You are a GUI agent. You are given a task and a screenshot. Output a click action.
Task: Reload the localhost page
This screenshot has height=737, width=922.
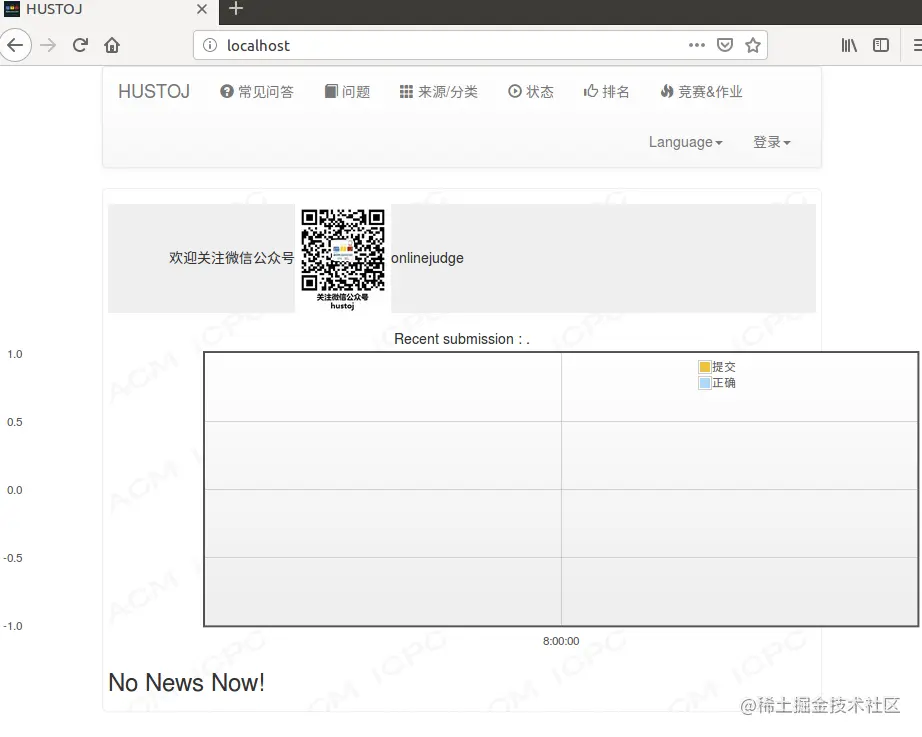click(81, 45)
